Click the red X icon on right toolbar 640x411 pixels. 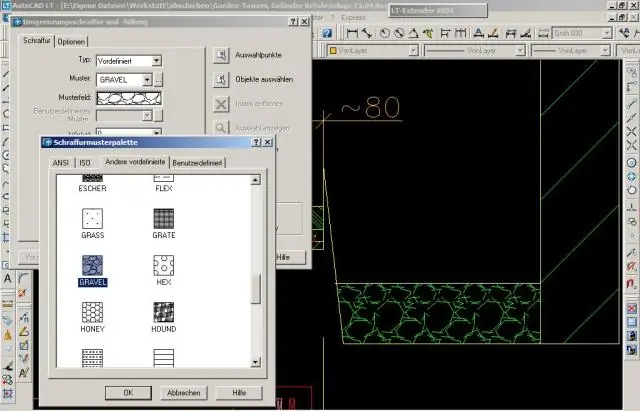coord(631,308)
